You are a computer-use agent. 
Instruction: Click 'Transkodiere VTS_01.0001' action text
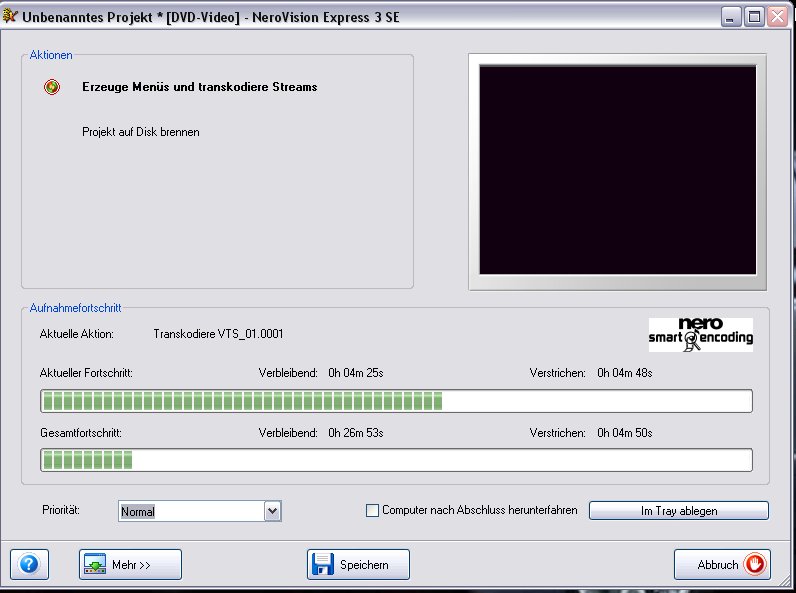pos(218,334)
